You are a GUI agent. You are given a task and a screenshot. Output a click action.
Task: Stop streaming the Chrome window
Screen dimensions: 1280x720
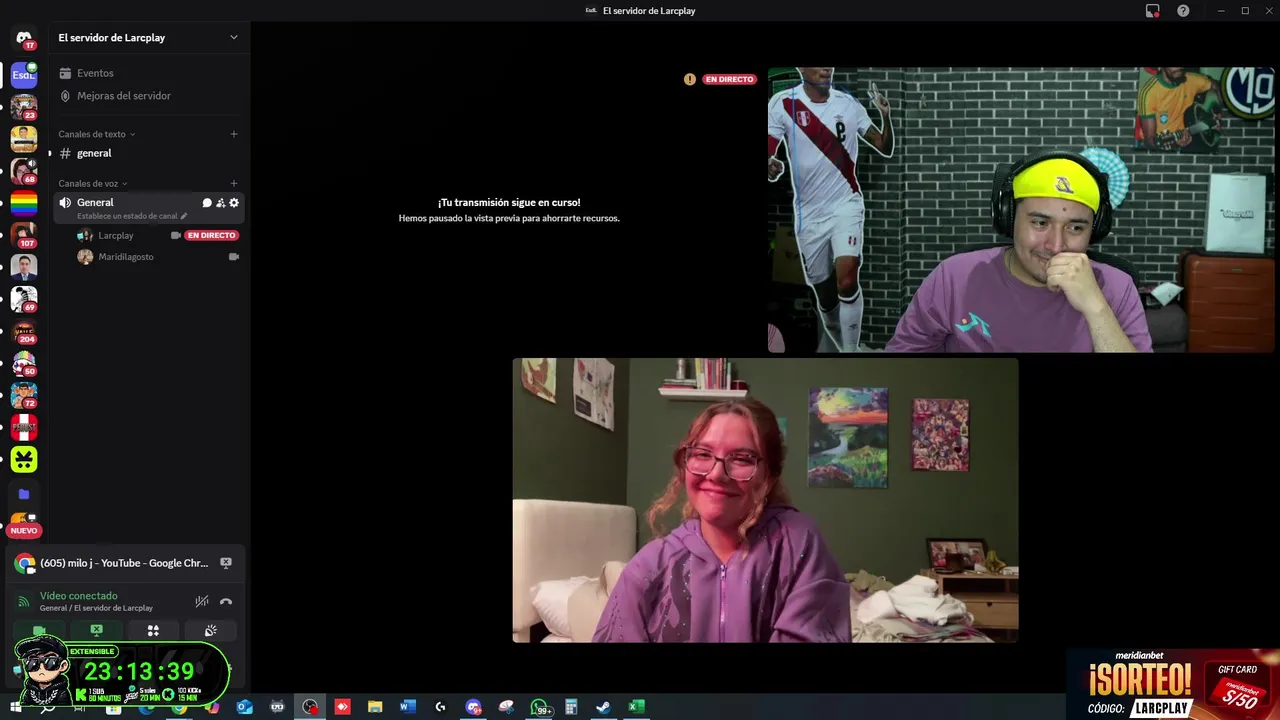point(226,563)
